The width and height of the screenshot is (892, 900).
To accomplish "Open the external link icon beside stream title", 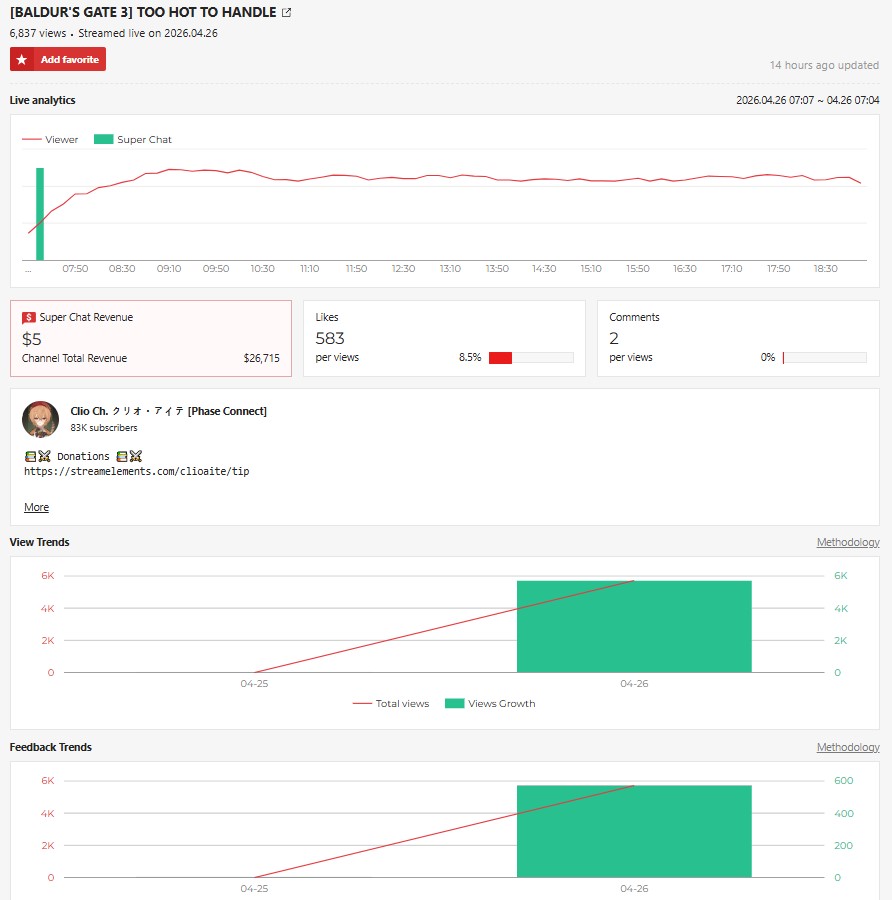I will point(286,13).
